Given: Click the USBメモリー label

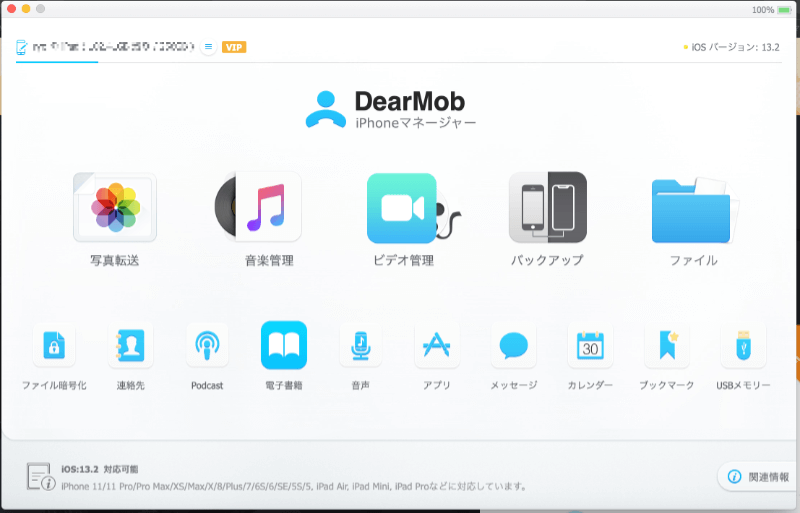Looking at the screenshot, I should pyautogui.click(x=743, y=385).
